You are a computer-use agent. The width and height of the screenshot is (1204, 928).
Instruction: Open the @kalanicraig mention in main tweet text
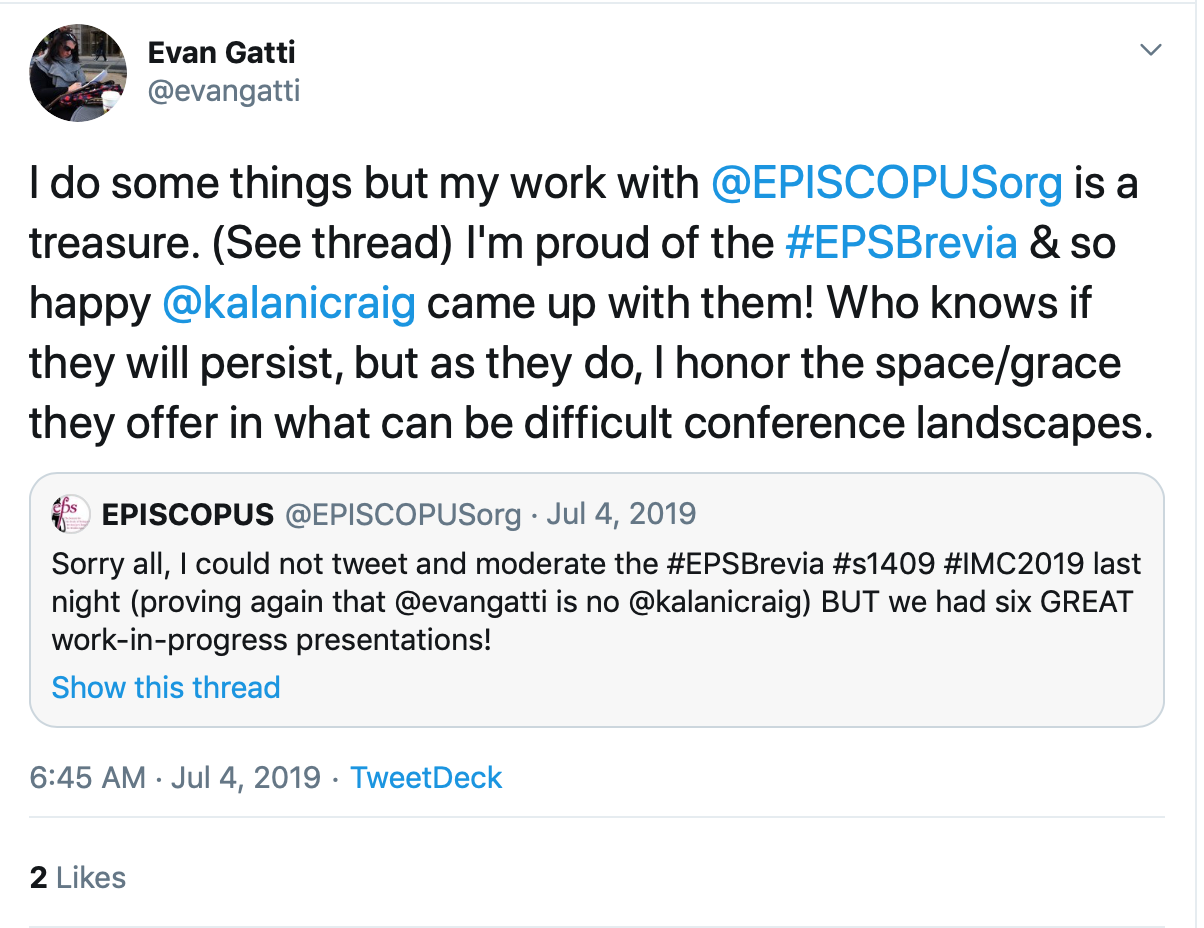pyautogui.click(x=288, y=304)
